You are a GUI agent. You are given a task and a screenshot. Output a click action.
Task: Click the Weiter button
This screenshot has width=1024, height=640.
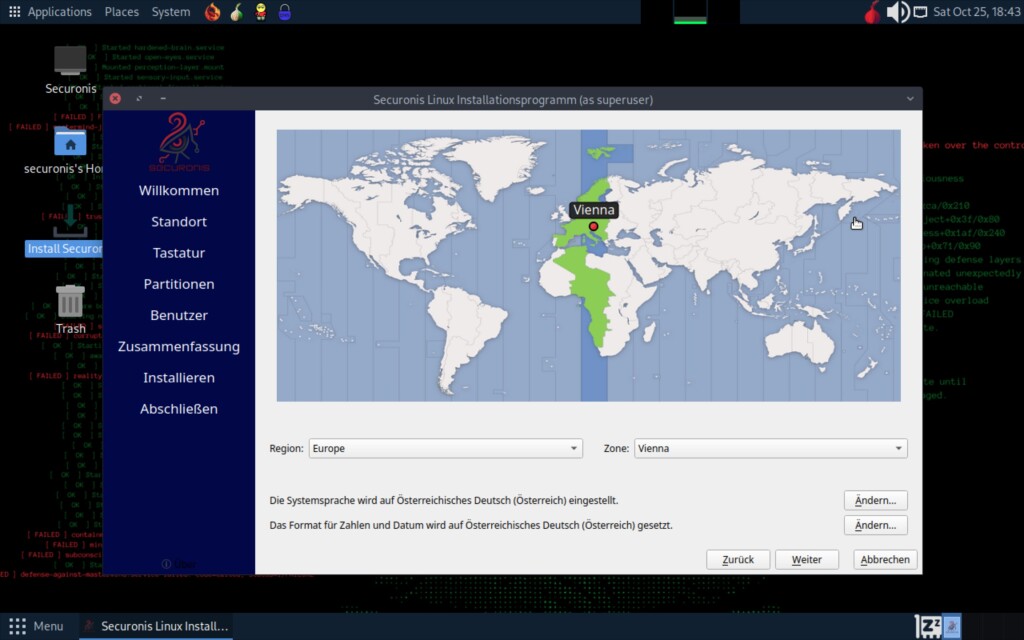coord(806,560)
